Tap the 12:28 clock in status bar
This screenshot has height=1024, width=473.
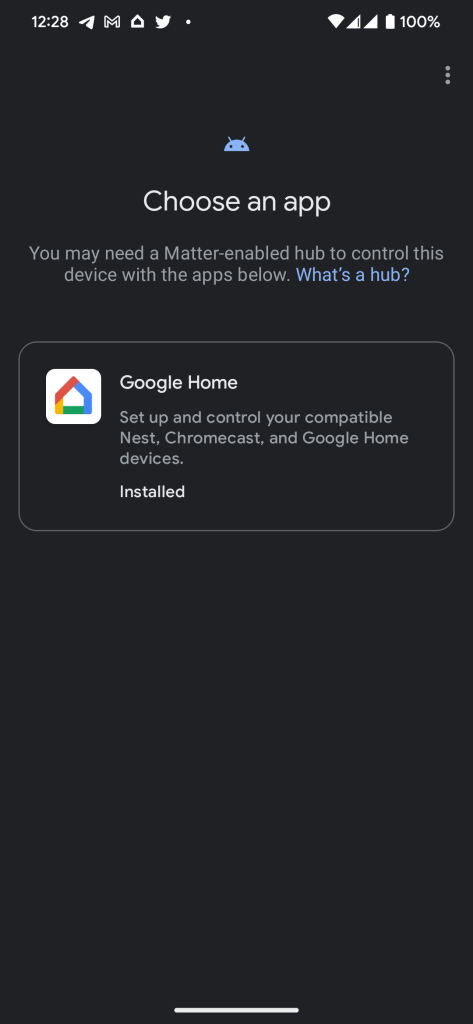(50, 22)
